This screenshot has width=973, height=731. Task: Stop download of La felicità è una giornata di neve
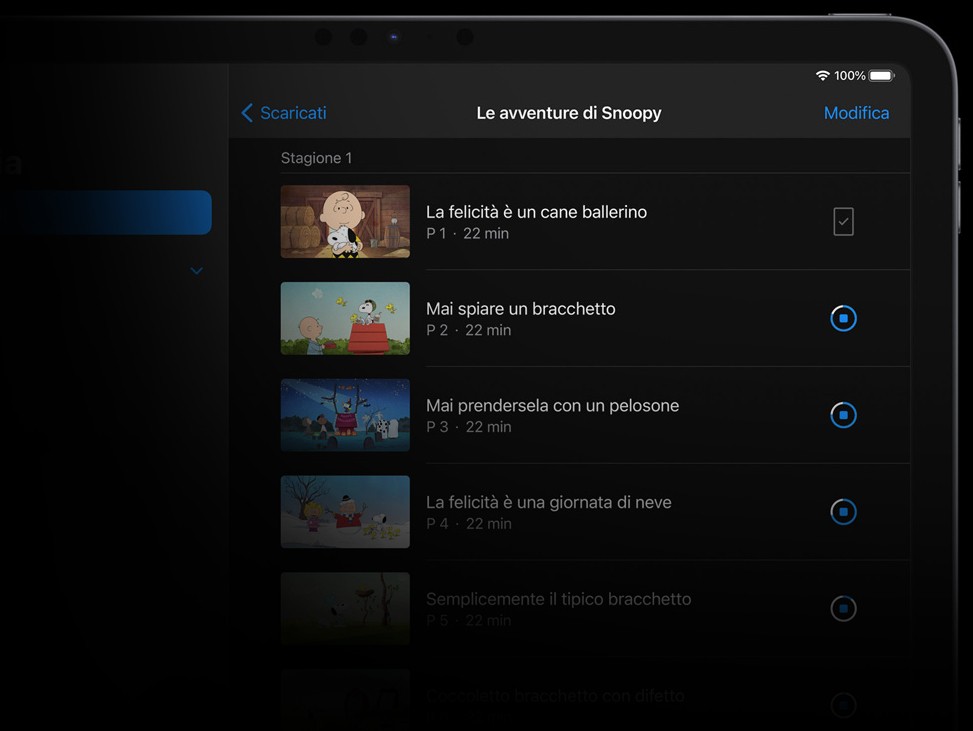coord(843,512)
